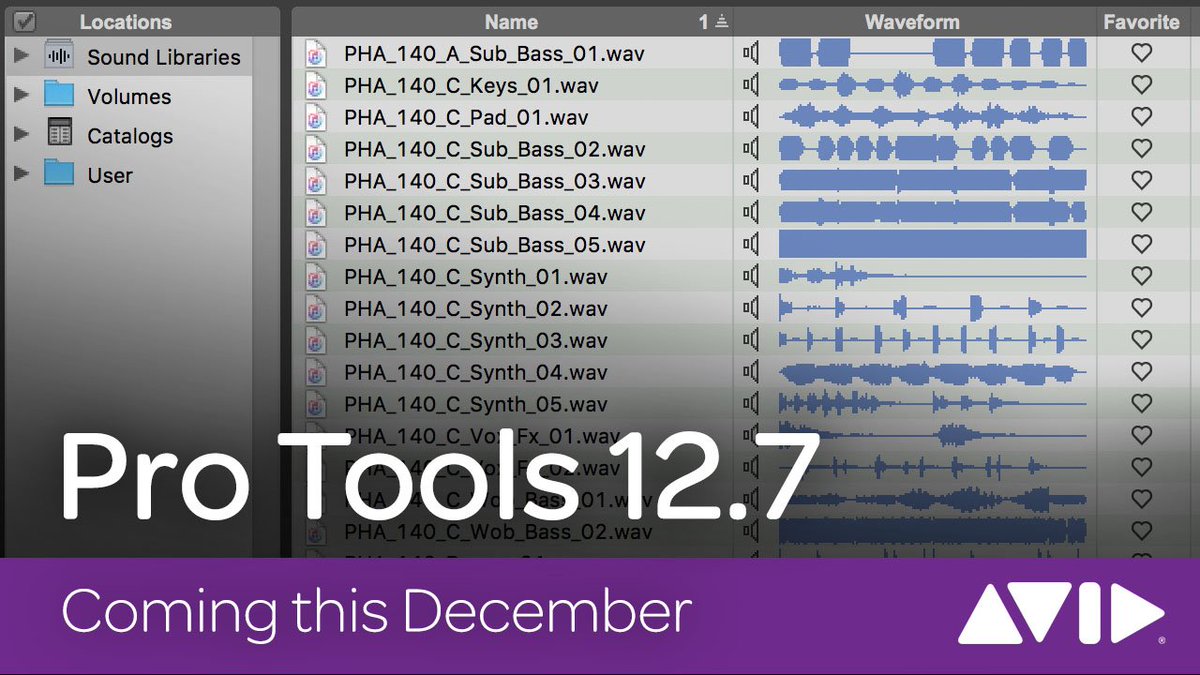The image size is (1200, 675).
Task: Preview PHA_140_A_Sub_Bass_01.wav with its speaker icon
Action: pos(751,53)
